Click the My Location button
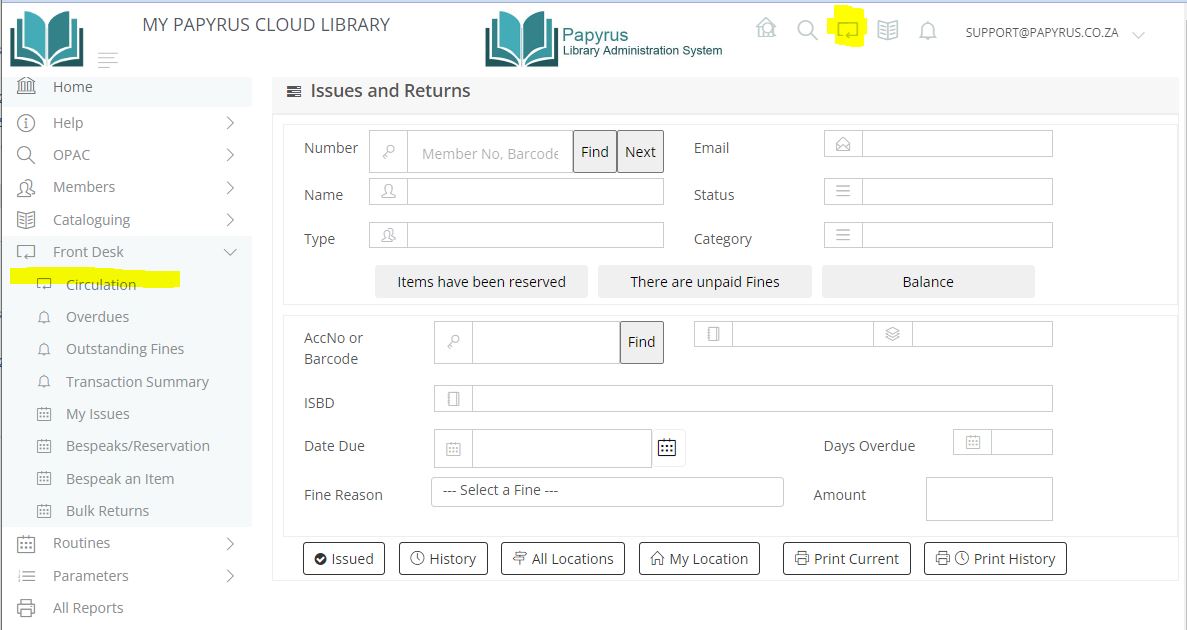 pos(699,559)
